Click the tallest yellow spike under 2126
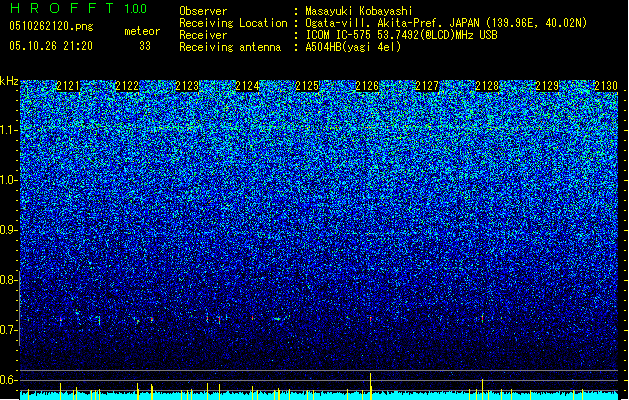 371,386
